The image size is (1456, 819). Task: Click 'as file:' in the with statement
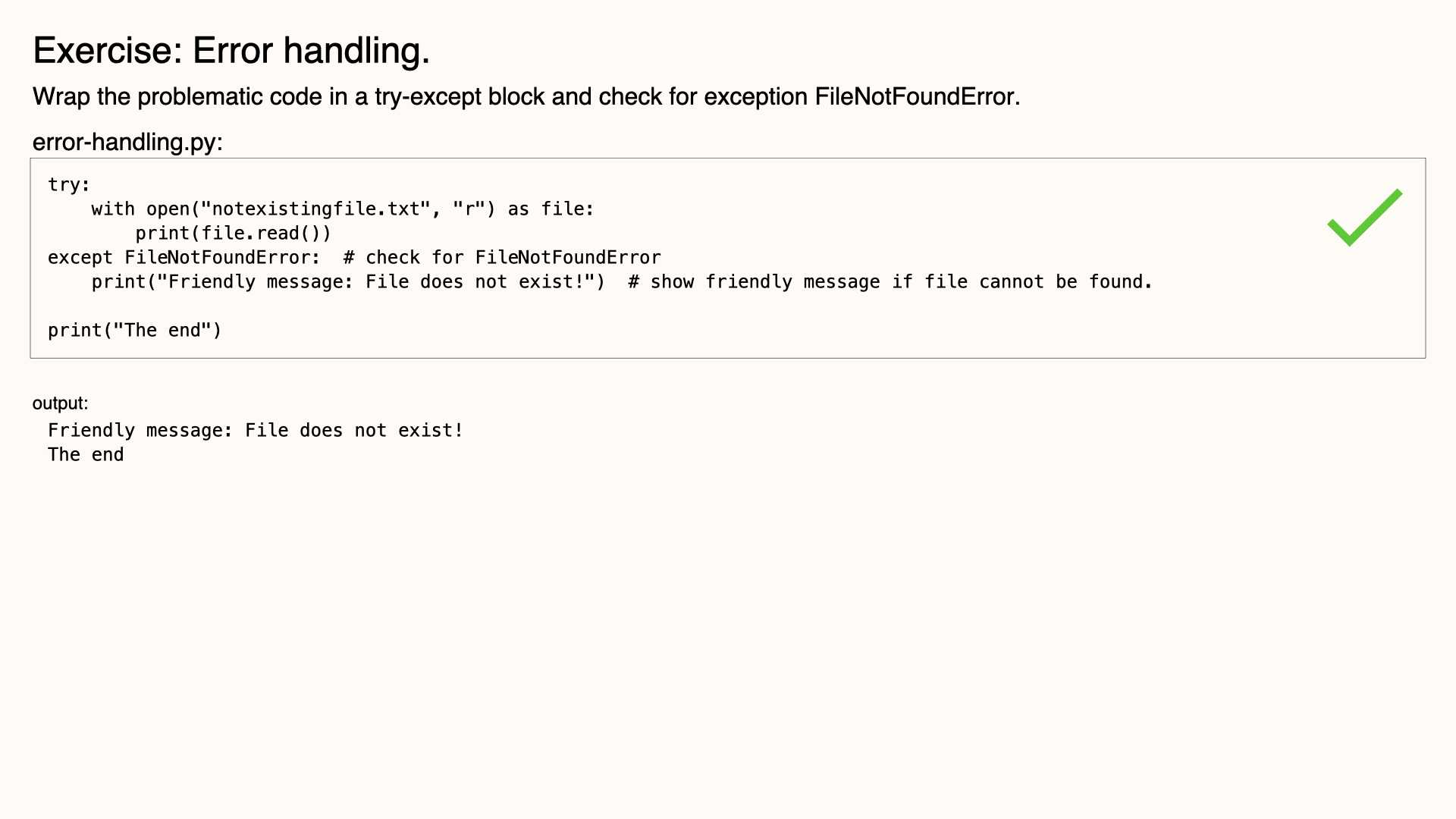click(x=551, y=209)
